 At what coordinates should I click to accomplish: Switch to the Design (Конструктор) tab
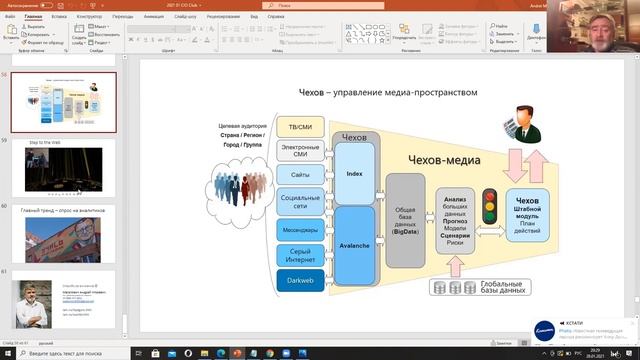[x=89, y=17]
